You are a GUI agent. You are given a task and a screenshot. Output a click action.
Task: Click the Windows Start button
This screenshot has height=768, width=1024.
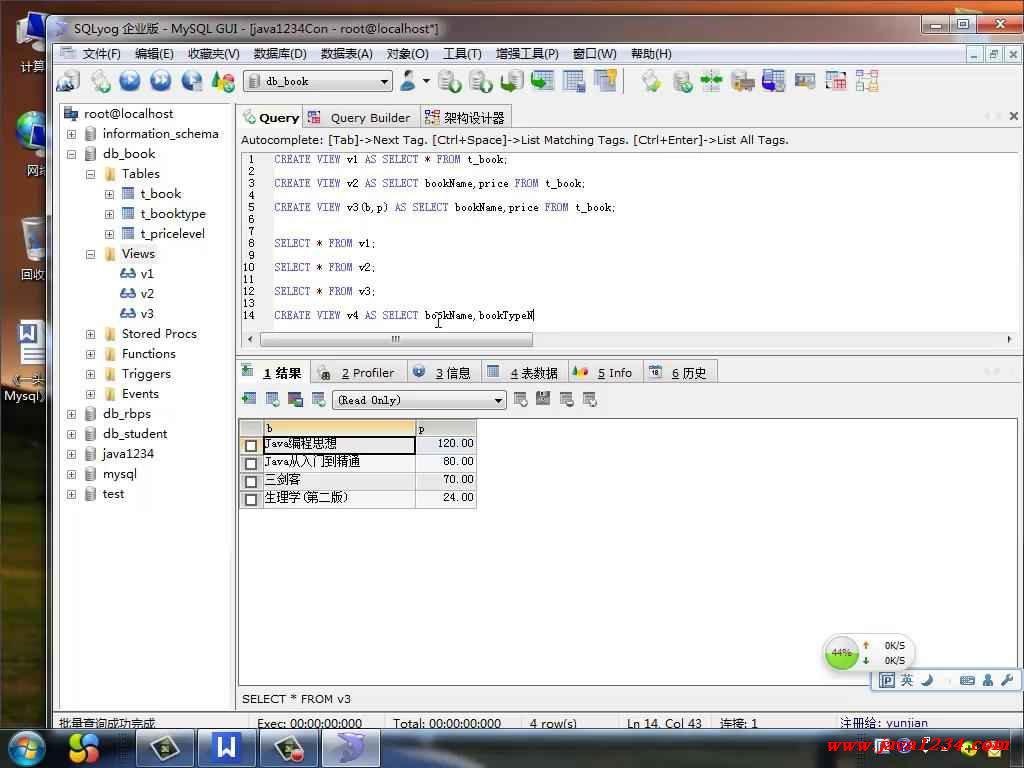pyautogui.click(x=25, y=747)
